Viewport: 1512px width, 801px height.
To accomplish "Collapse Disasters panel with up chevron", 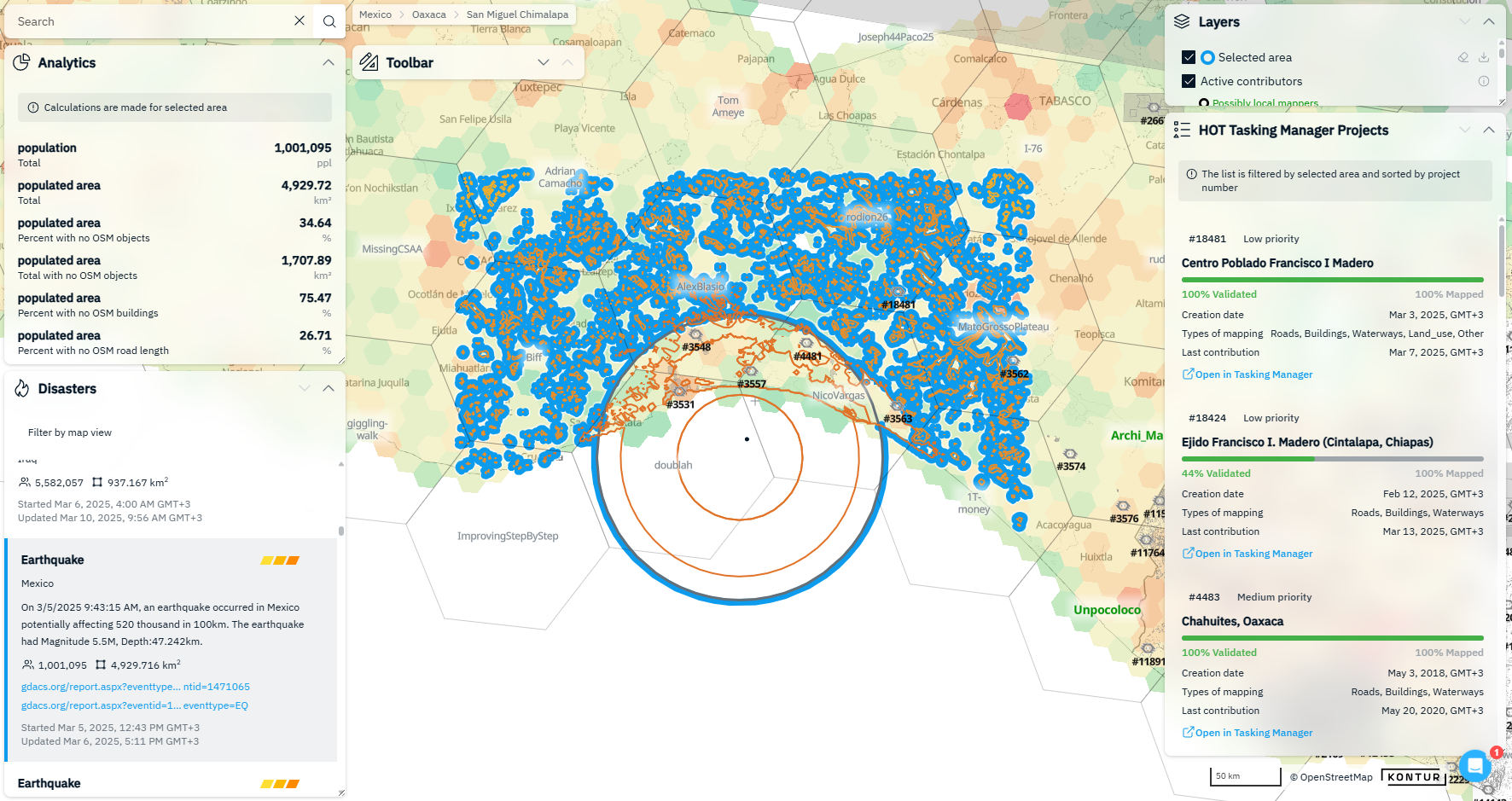I will [x=329, y=388].
